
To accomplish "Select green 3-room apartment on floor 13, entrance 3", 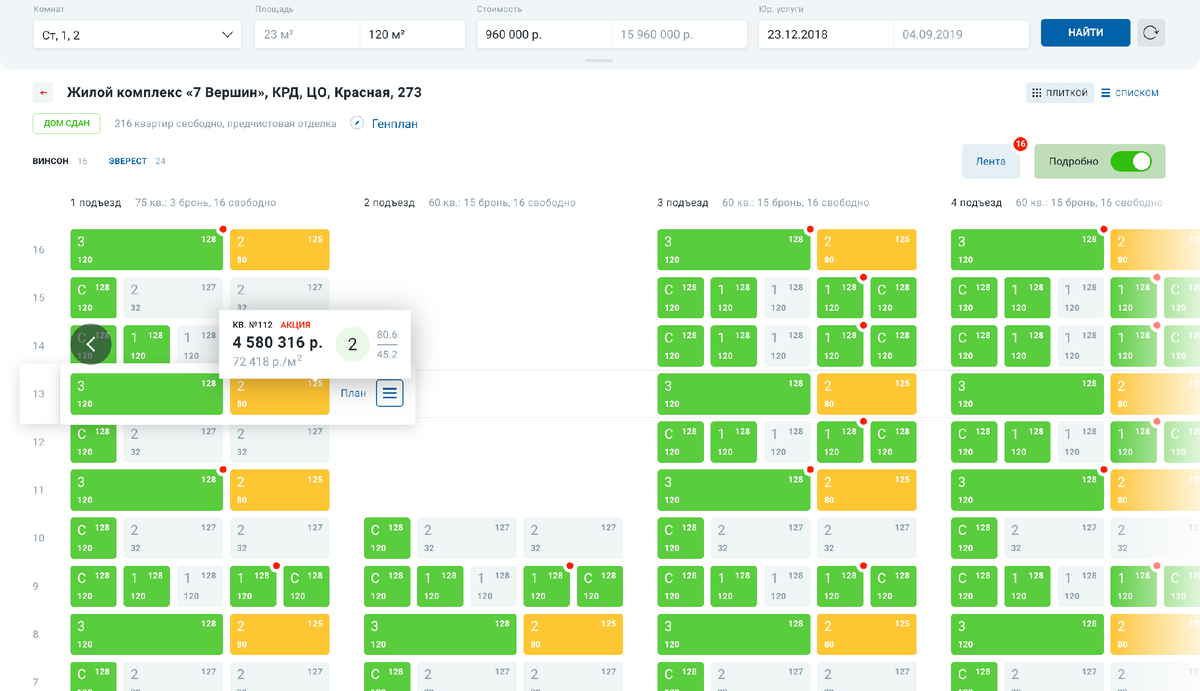I will coord(734,394).
